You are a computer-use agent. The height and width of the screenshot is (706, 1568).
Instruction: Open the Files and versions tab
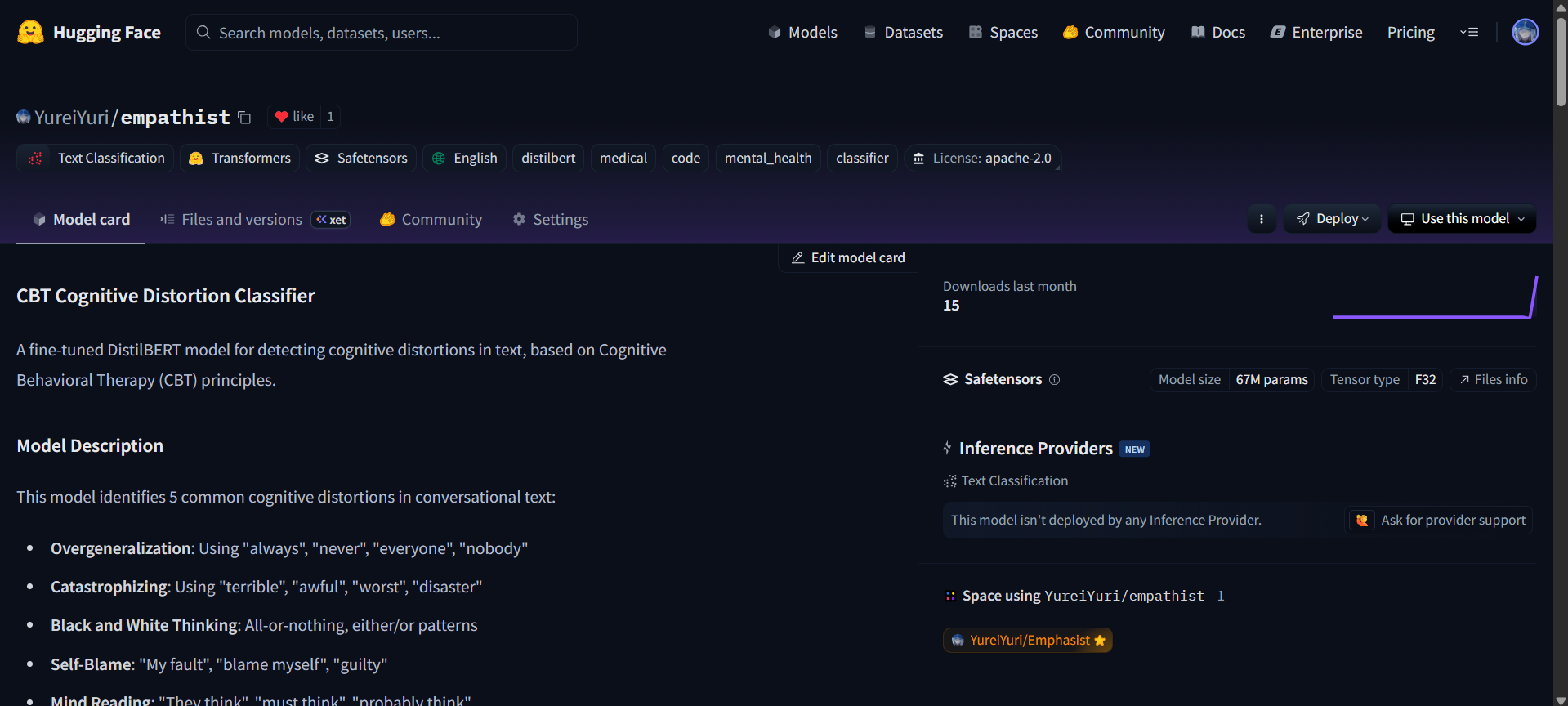coord(255,219)
